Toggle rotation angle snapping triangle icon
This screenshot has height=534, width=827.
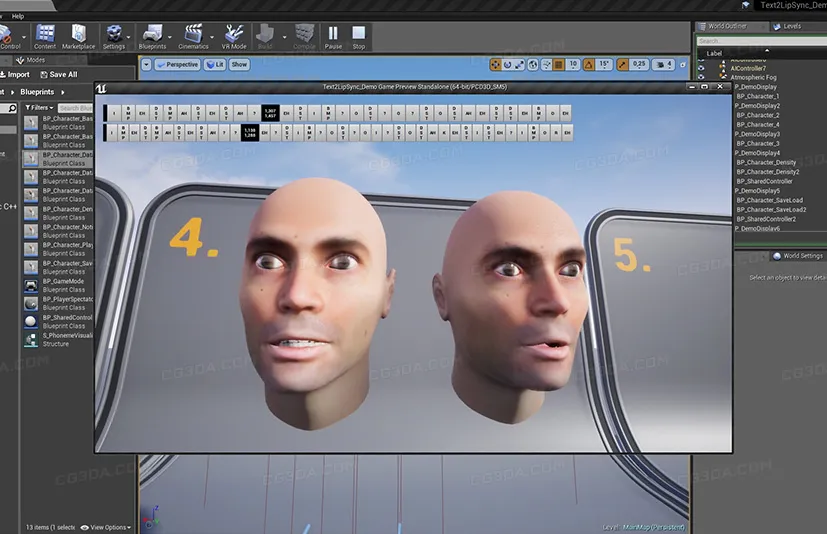pos(589,65)
